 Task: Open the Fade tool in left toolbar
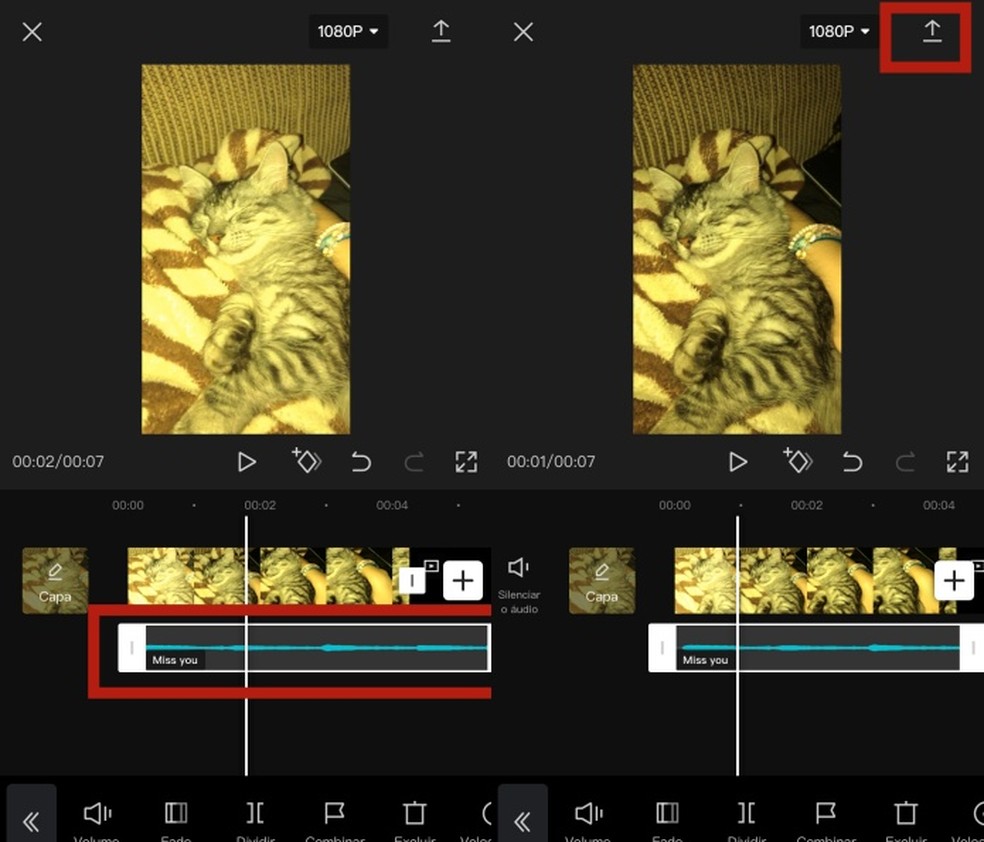pos(176,821)
